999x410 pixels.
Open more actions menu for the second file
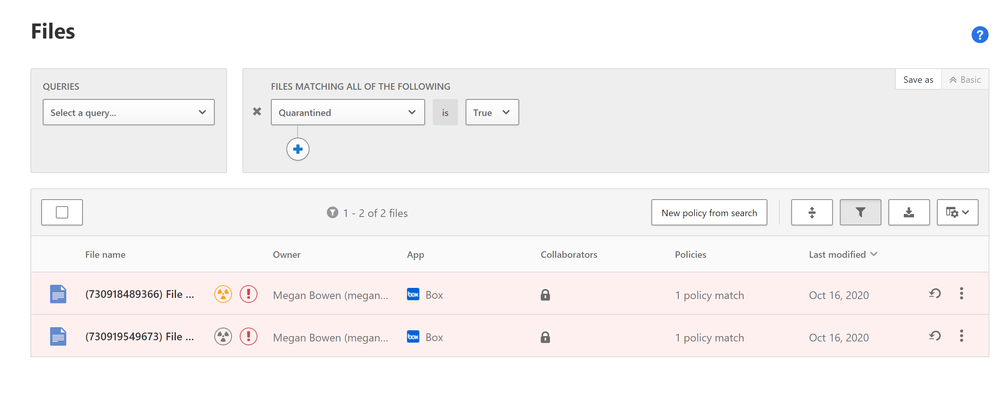click(962, 336)
